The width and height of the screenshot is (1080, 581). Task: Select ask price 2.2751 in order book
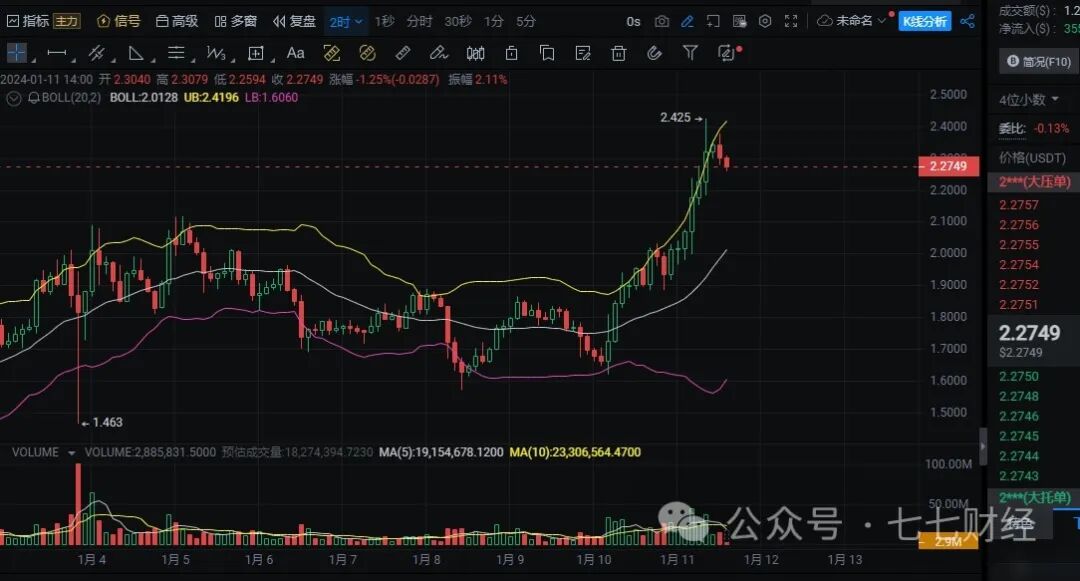pyautogui.click(x=1019, y=305)
